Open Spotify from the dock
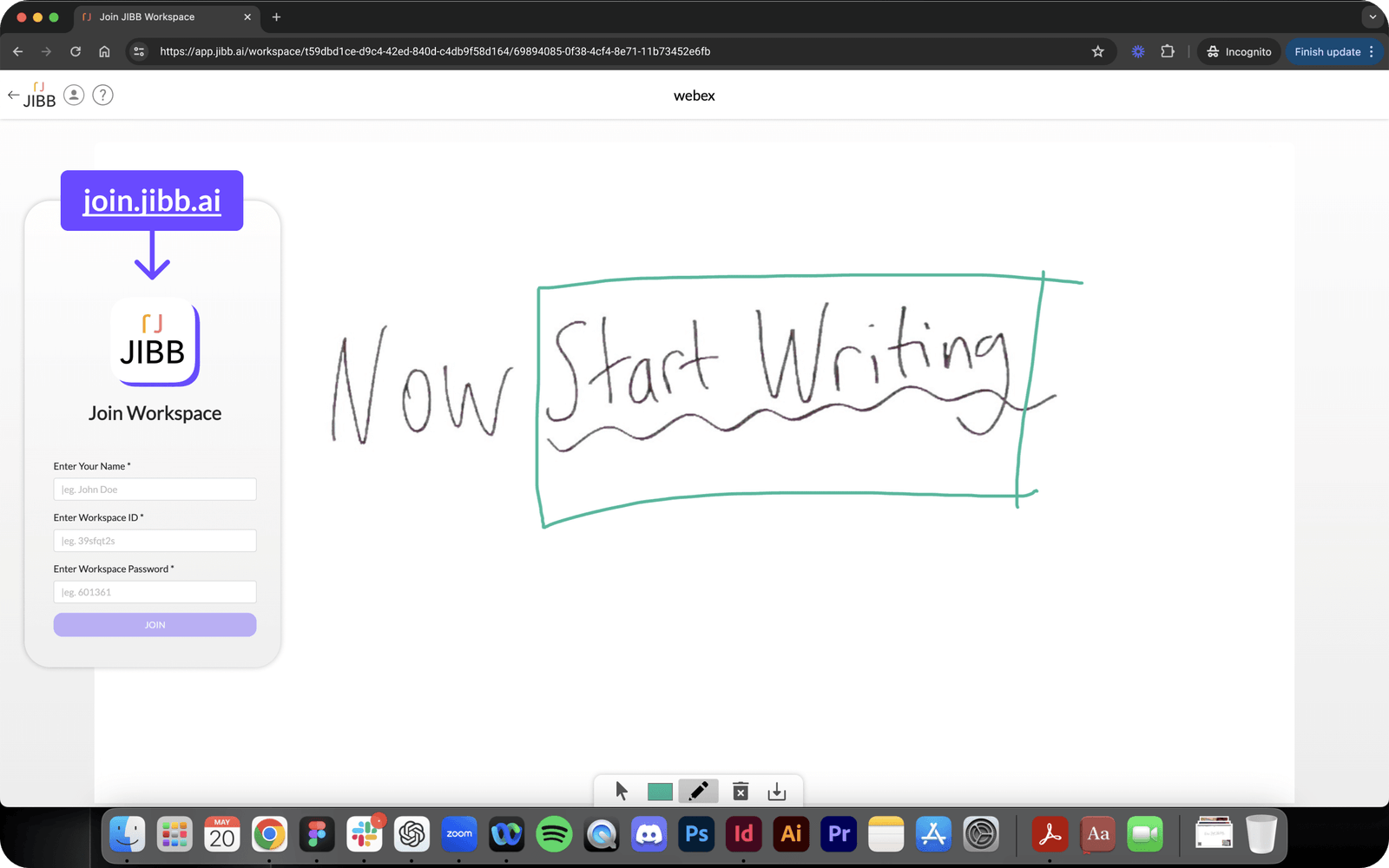Viewport: 1389px width, 868px height. pyautogui.click(x=554, y=834)
